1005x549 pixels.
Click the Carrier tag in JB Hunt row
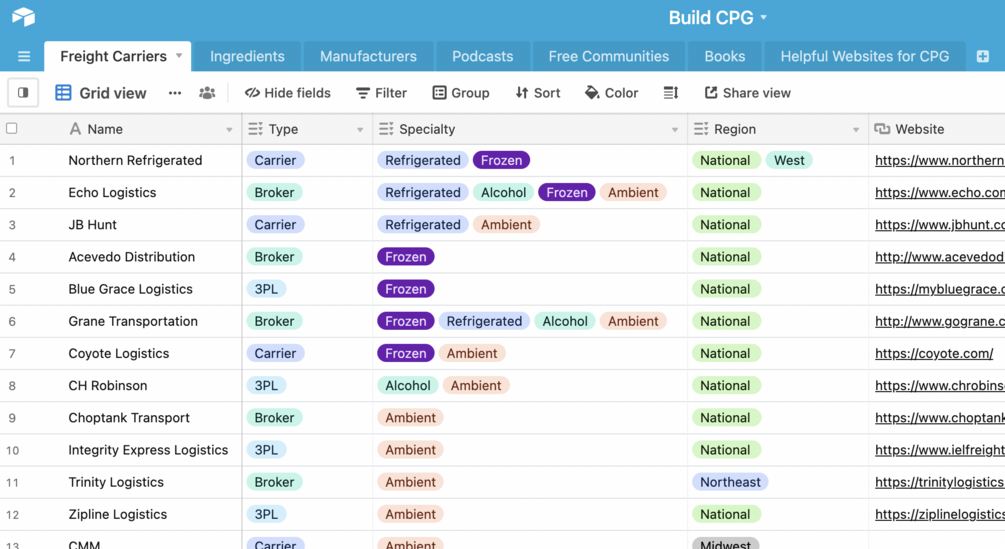(x=275, y=225)
